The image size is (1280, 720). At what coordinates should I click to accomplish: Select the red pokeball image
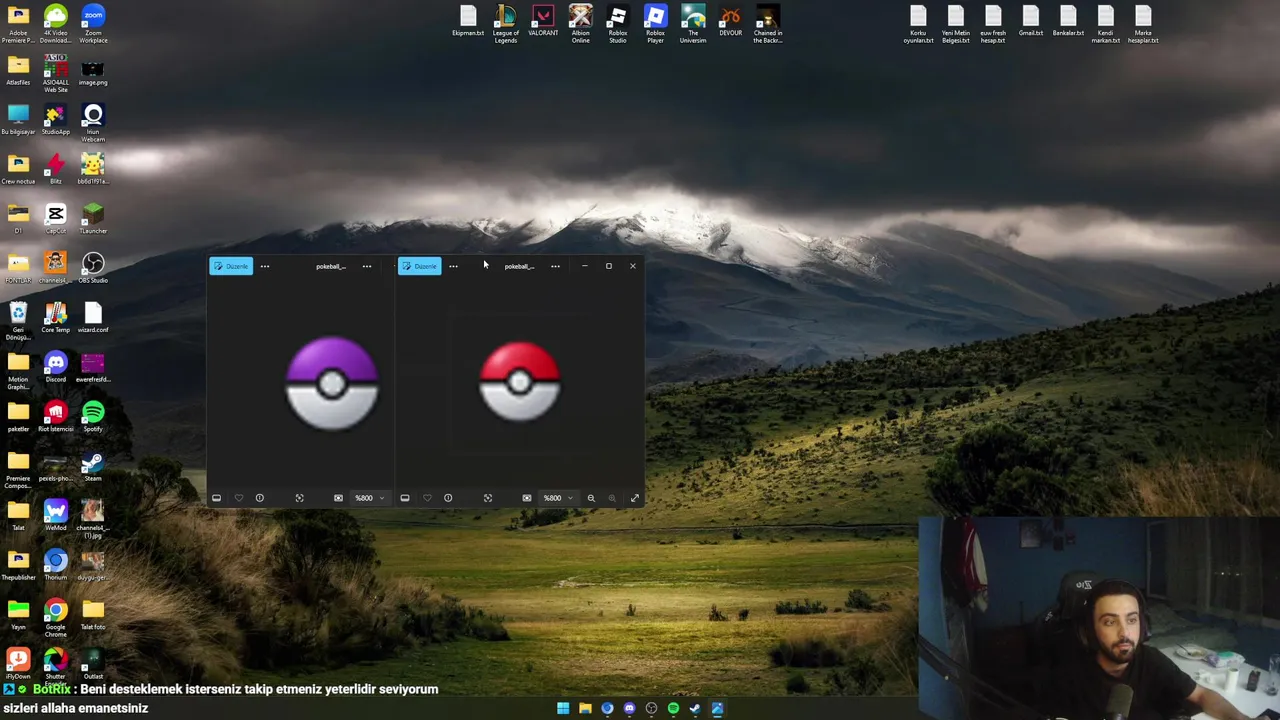tap(520, 381)
